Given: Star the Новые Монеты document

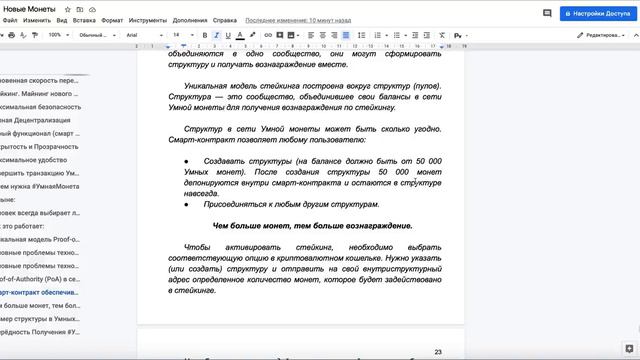Looking at the screenshot, I should [68, 9].
